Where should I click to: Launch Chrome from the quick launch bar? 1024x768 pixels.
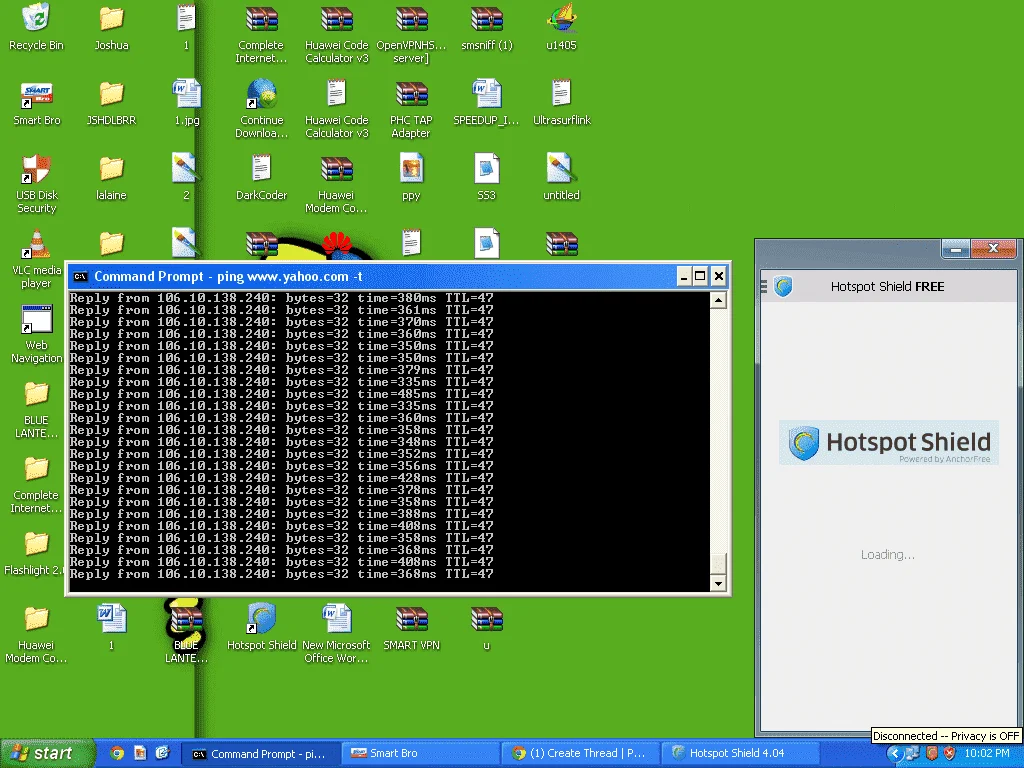click(117, 753)
